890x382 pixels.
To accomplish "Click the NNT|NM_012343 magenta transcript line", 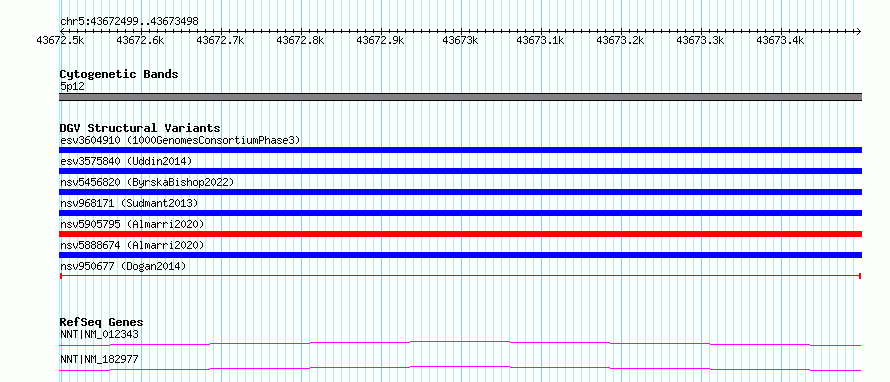I will [460, 343].
